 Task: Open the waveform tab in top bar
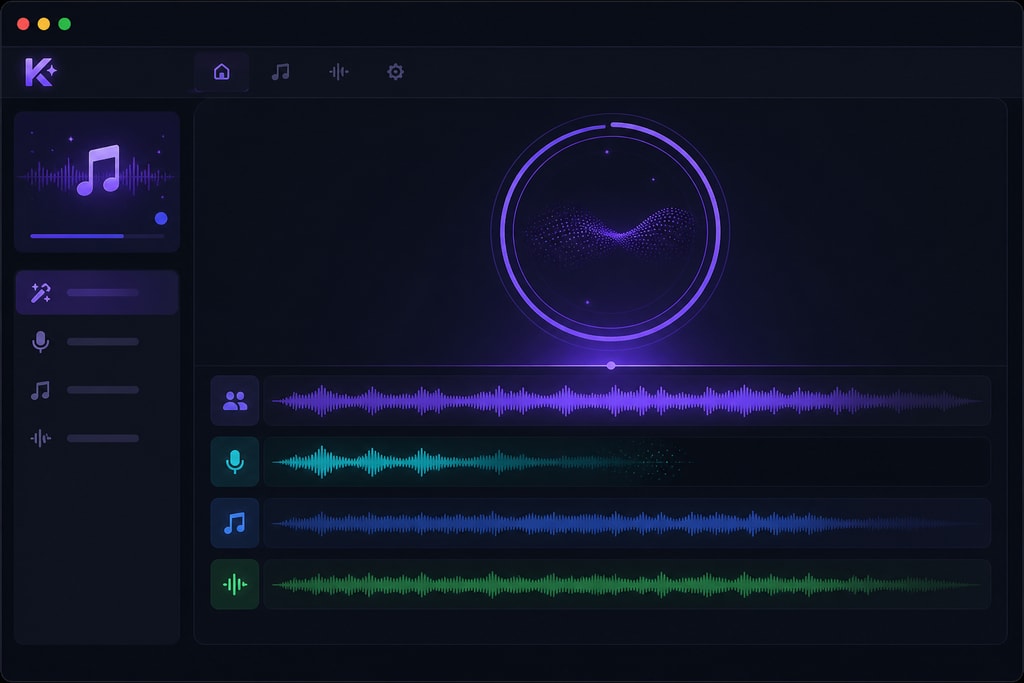click(338, 72)
